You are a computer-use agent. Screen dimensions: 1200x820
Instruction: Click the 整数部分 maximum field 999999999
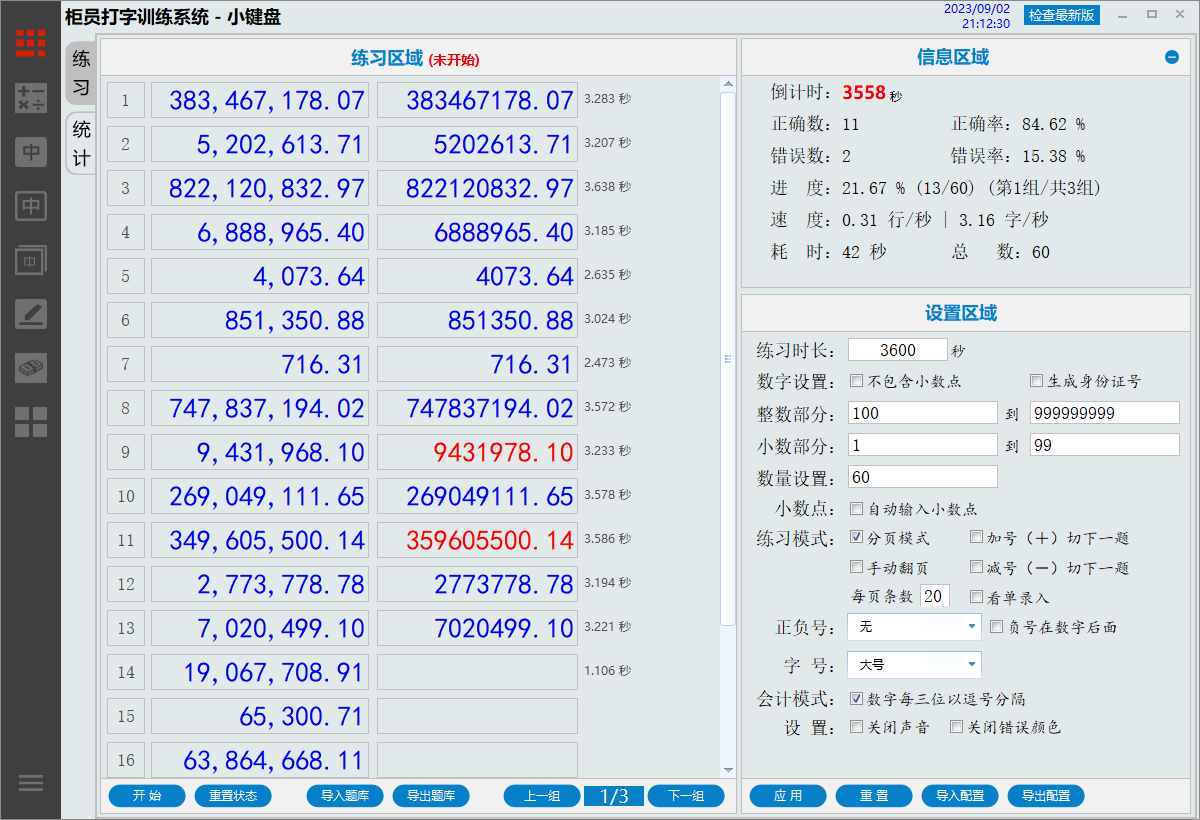(x=1105, y=413)
